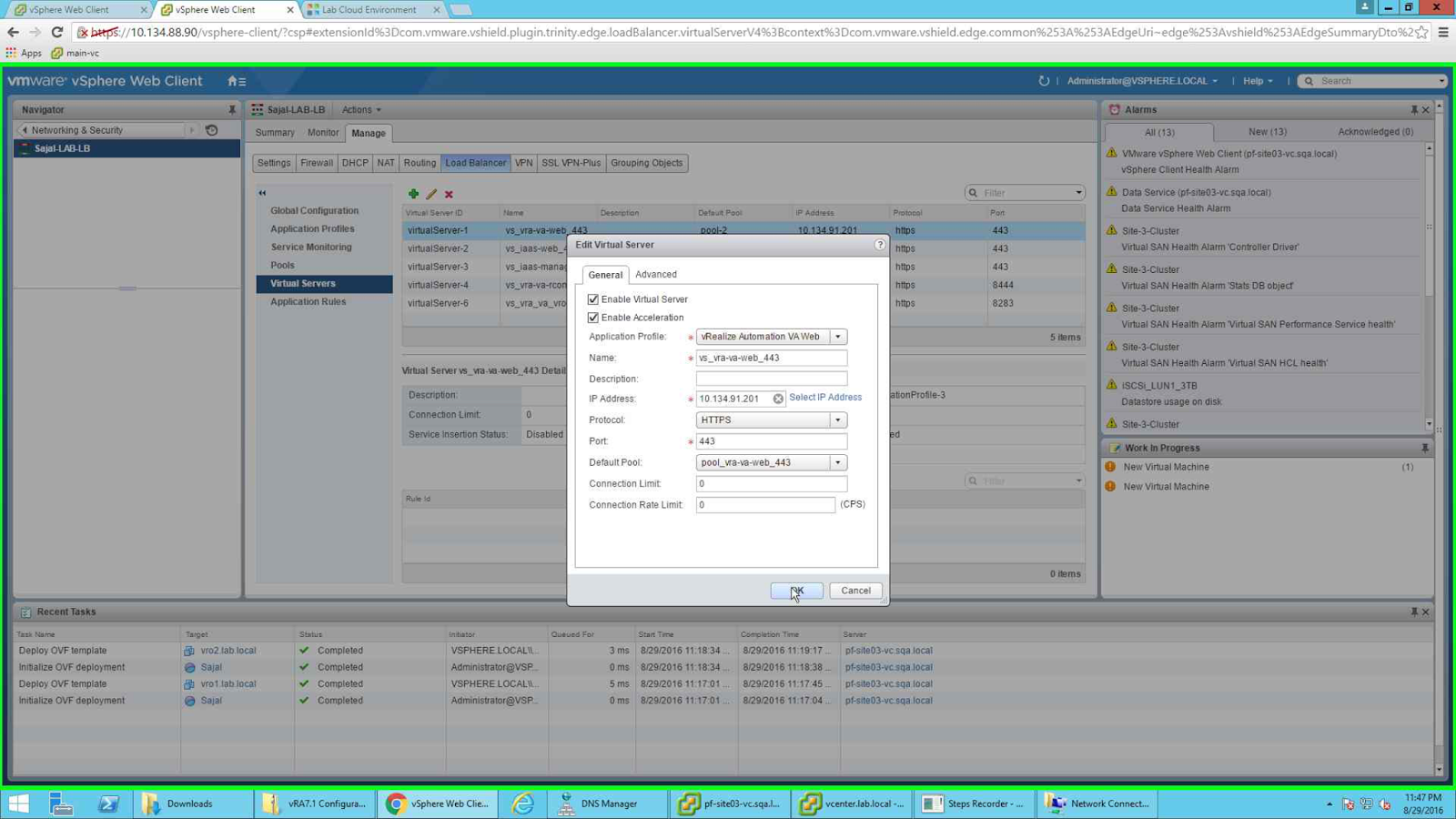Image resolution: width=1456 pixels, height=819 pixels.
Task: Open Application Profile dropdown
Action: point(838,337)
